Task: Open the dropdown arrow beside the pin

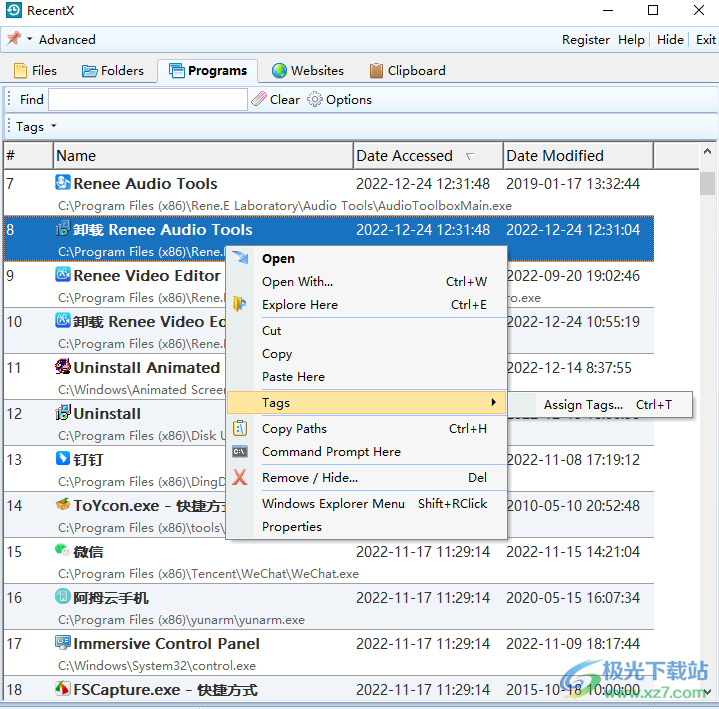Action: 30,40
